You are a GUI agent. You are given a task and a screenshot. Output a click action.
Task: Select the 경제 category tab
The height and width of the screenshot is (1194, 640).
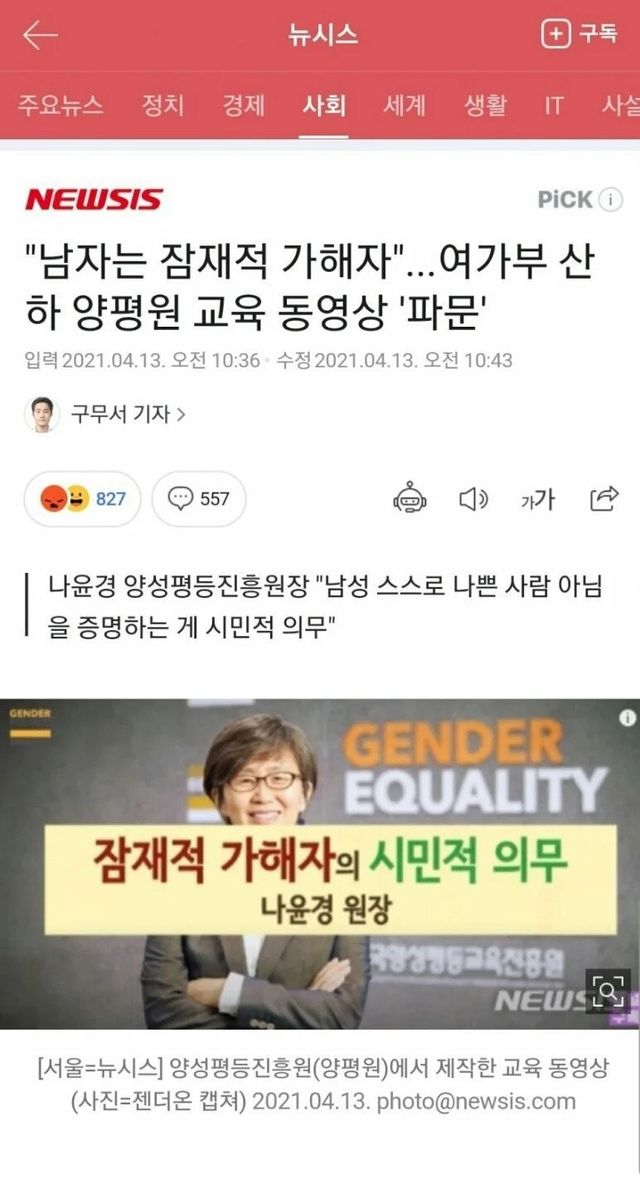tap(244, 105)
